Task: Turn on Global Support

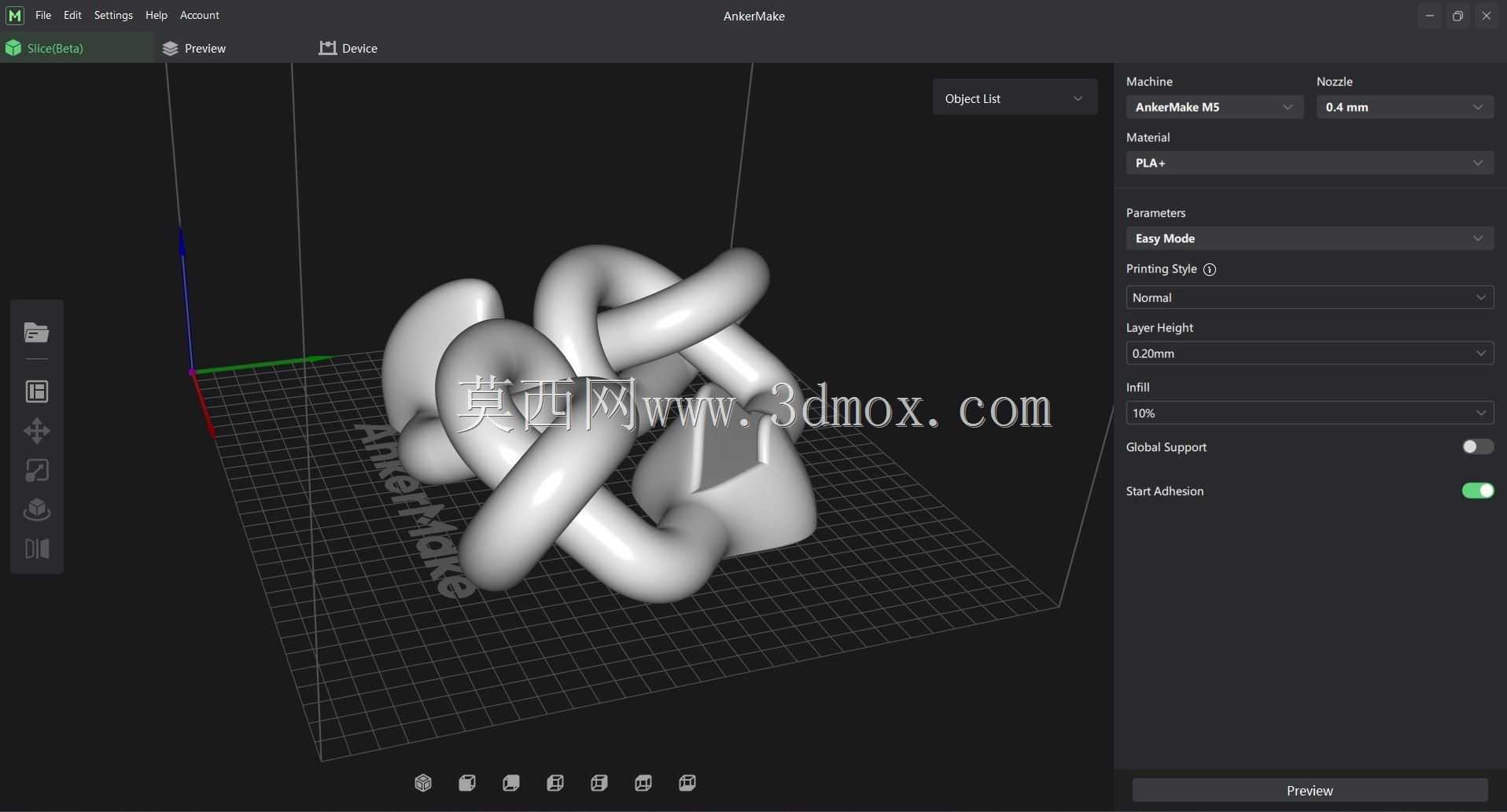Action: tap(1478, 446)
